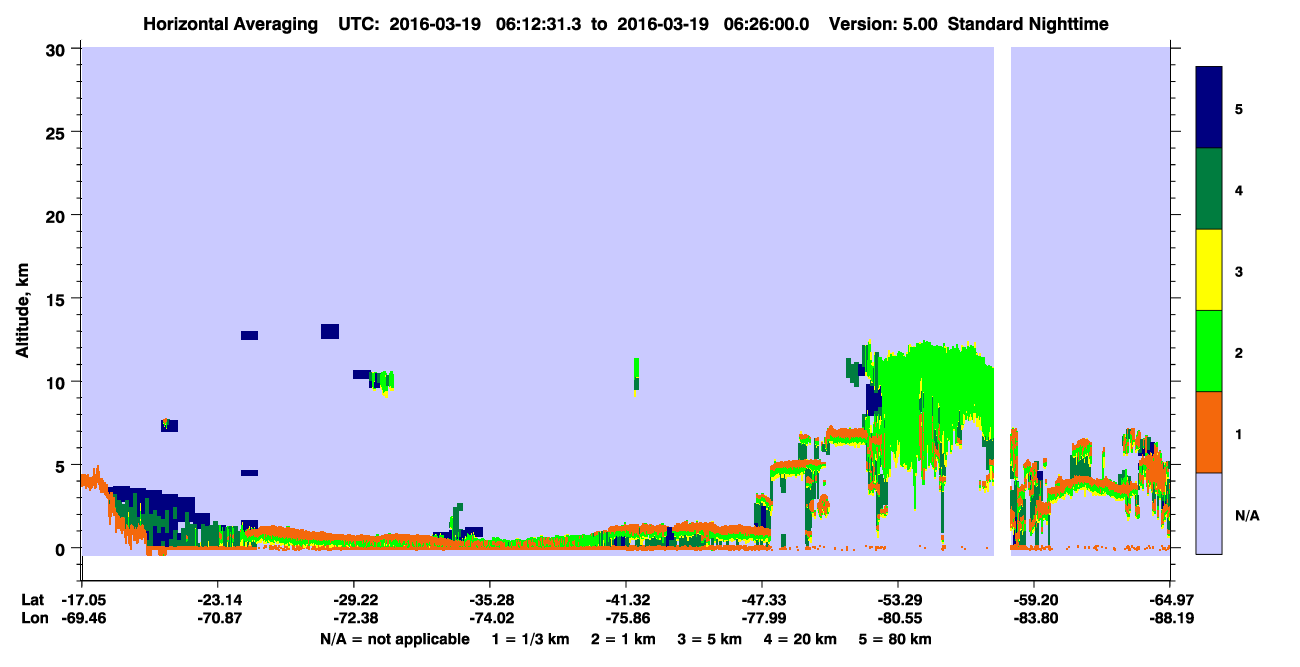Click latitude value -47.33
This screenshot has height=667, width=1300.
pos(762,600)
